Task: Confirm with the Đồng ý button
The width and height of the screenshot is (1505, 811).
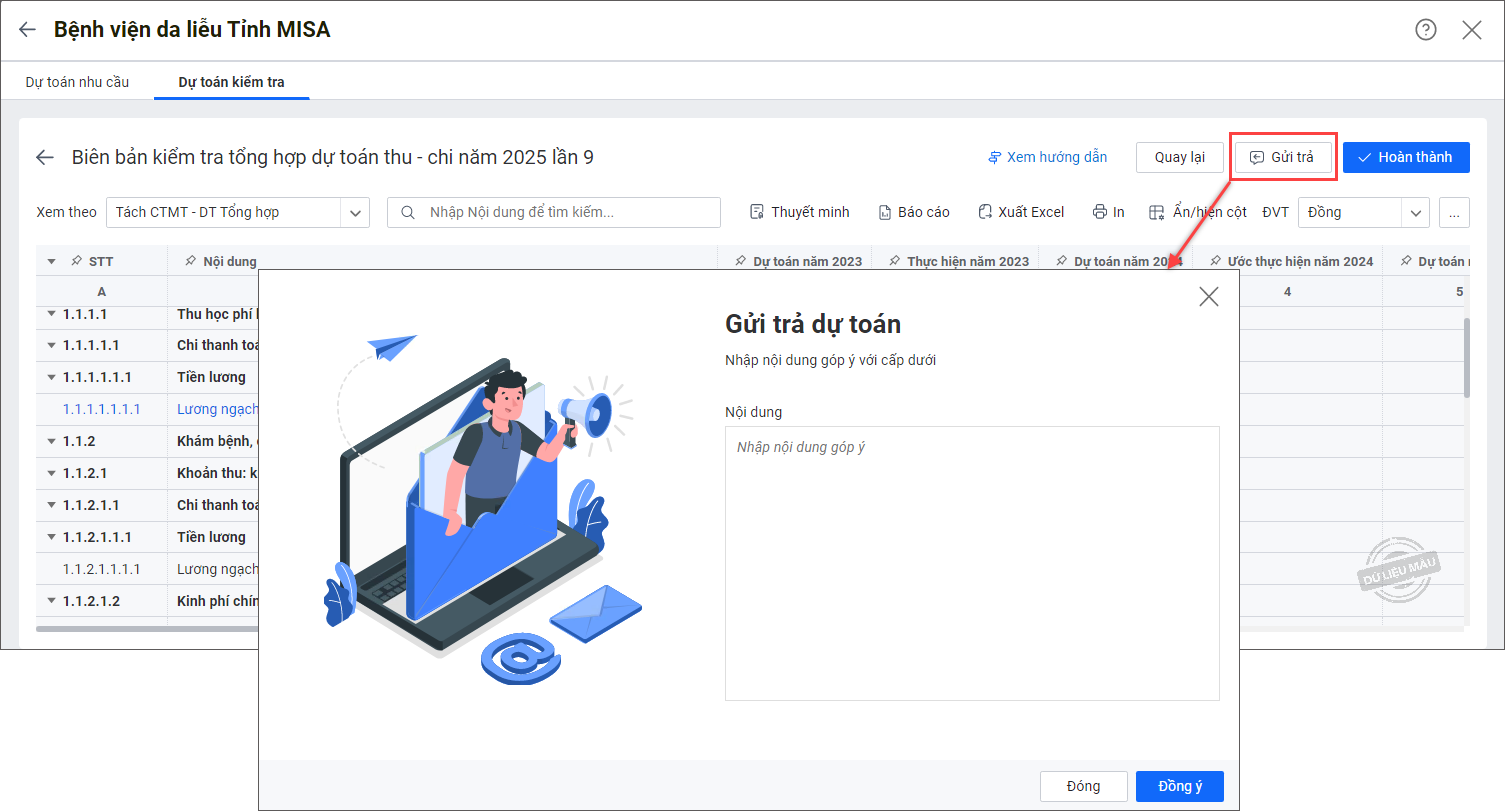Action: [1180, 786]
